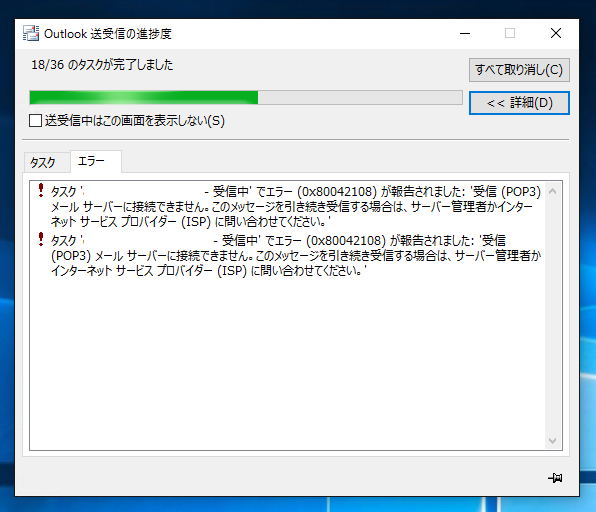The width and height of the screenshot is (596, 512).
Task: Click the disabled maximize window button
Action: pos(510,33)
